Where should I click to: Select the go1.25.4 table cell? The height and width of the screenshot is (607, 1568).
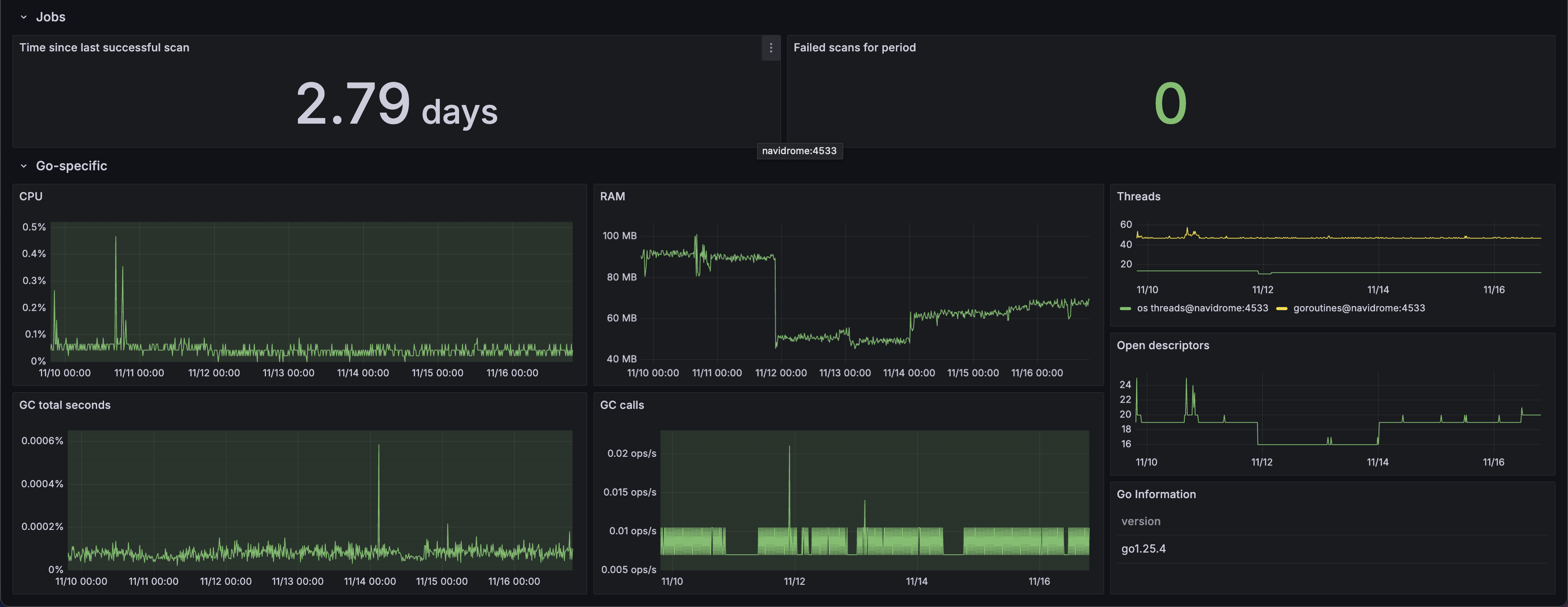pyautogui.click(x=1143, y=549)
